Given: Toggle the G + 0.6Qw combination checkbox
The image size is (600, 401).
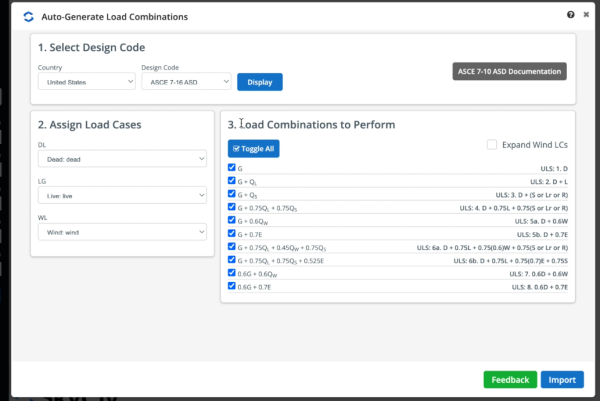Looking at the screenshot, I should [232, 220].
